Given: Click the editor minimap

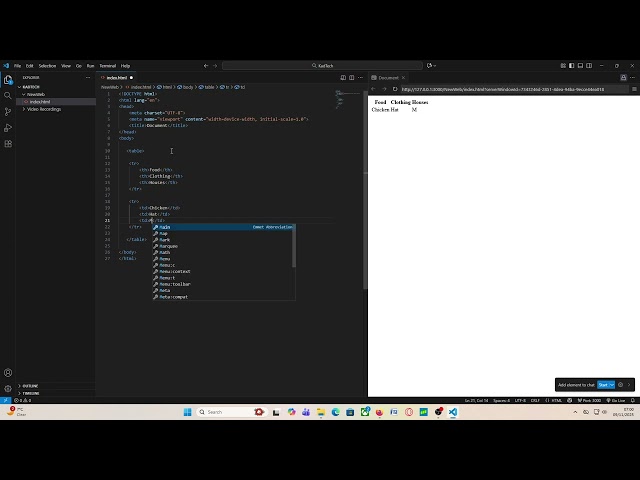Looking at the screenshot, I should pos(347,100).
